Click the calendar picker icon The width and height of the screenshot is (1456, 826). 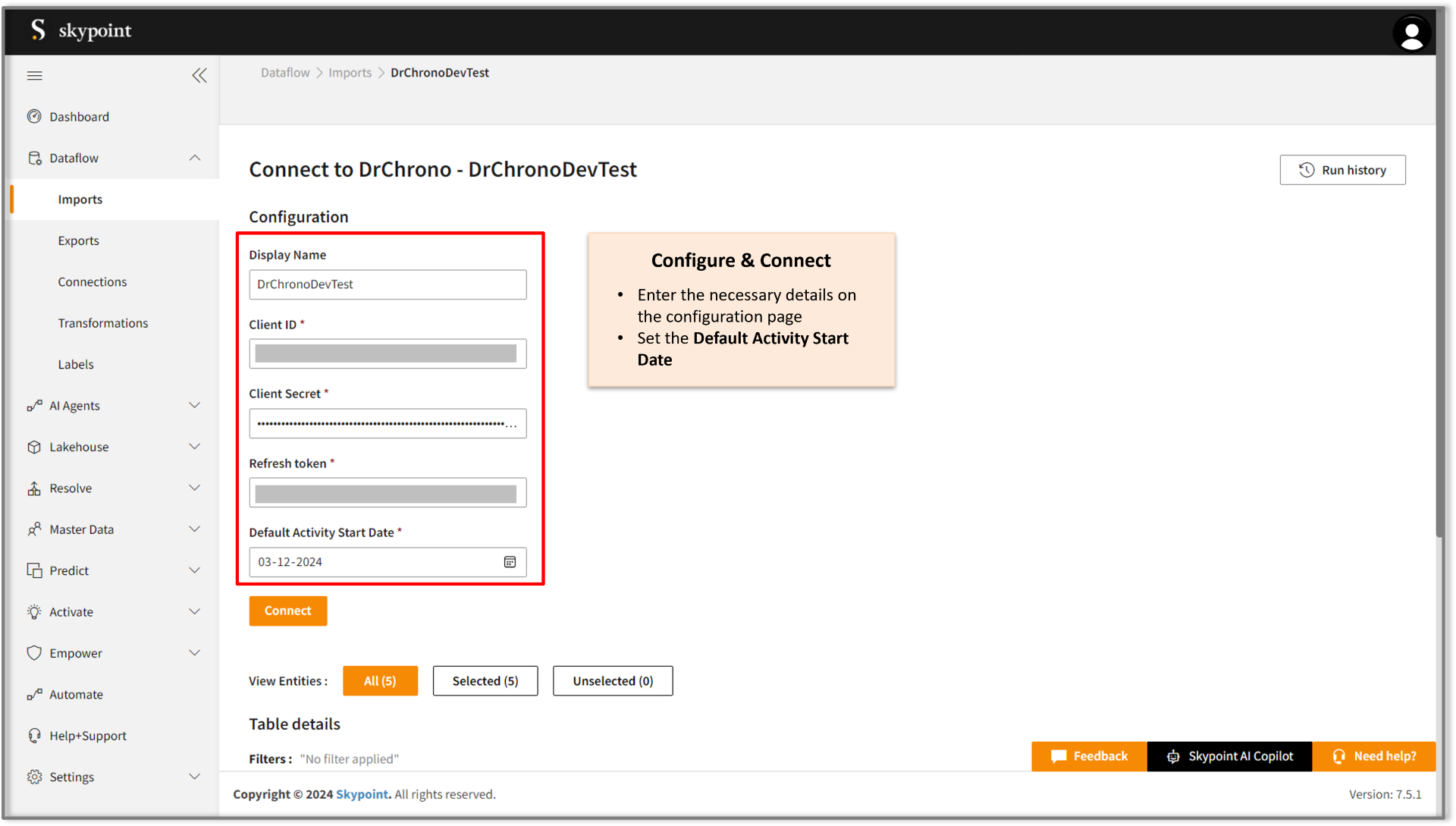510,562
